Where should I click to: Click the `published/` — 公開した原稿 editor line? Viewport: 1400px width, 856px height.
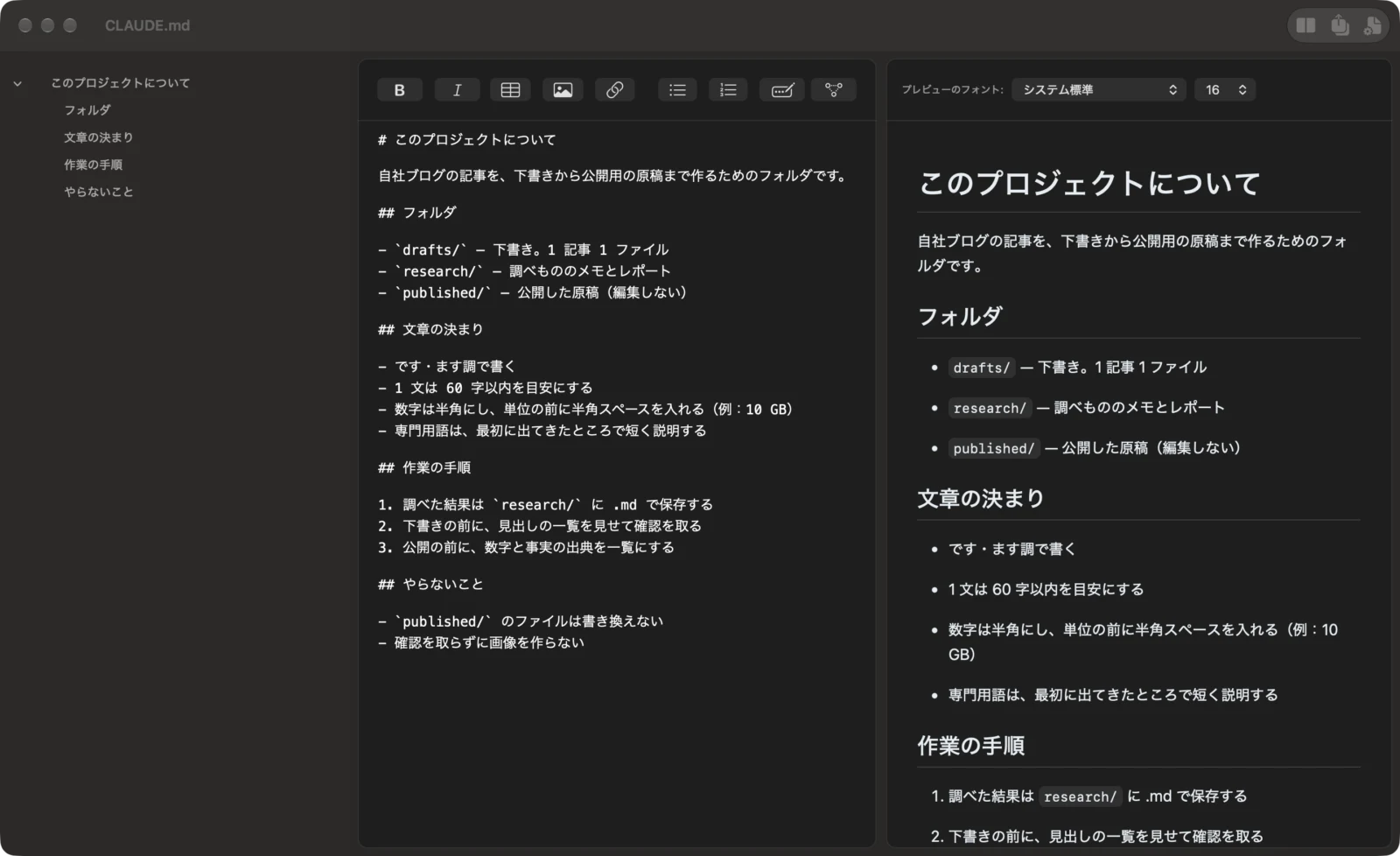(x=532, y=293)
